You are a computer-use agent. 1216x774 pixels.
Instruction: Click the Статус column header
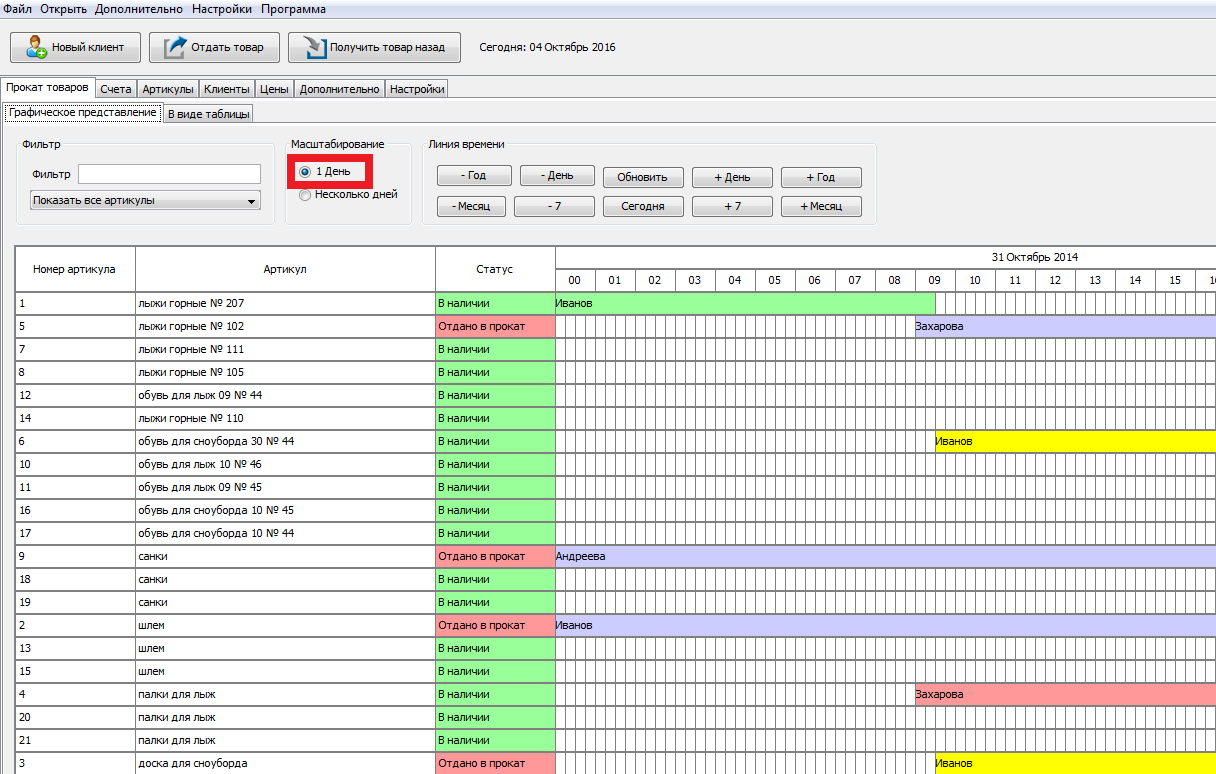[x=495, y=269]
